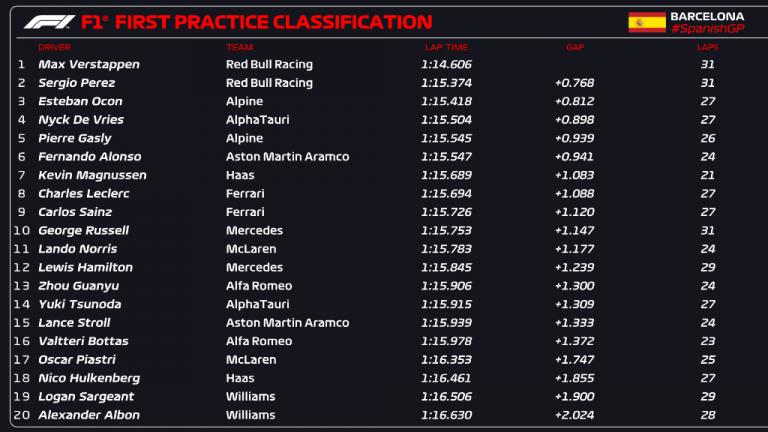This screenshot has width=768, height=432.
Task: Select Zhou Guanyu's Alfa Romeo team label
Action: click(259, 286)
